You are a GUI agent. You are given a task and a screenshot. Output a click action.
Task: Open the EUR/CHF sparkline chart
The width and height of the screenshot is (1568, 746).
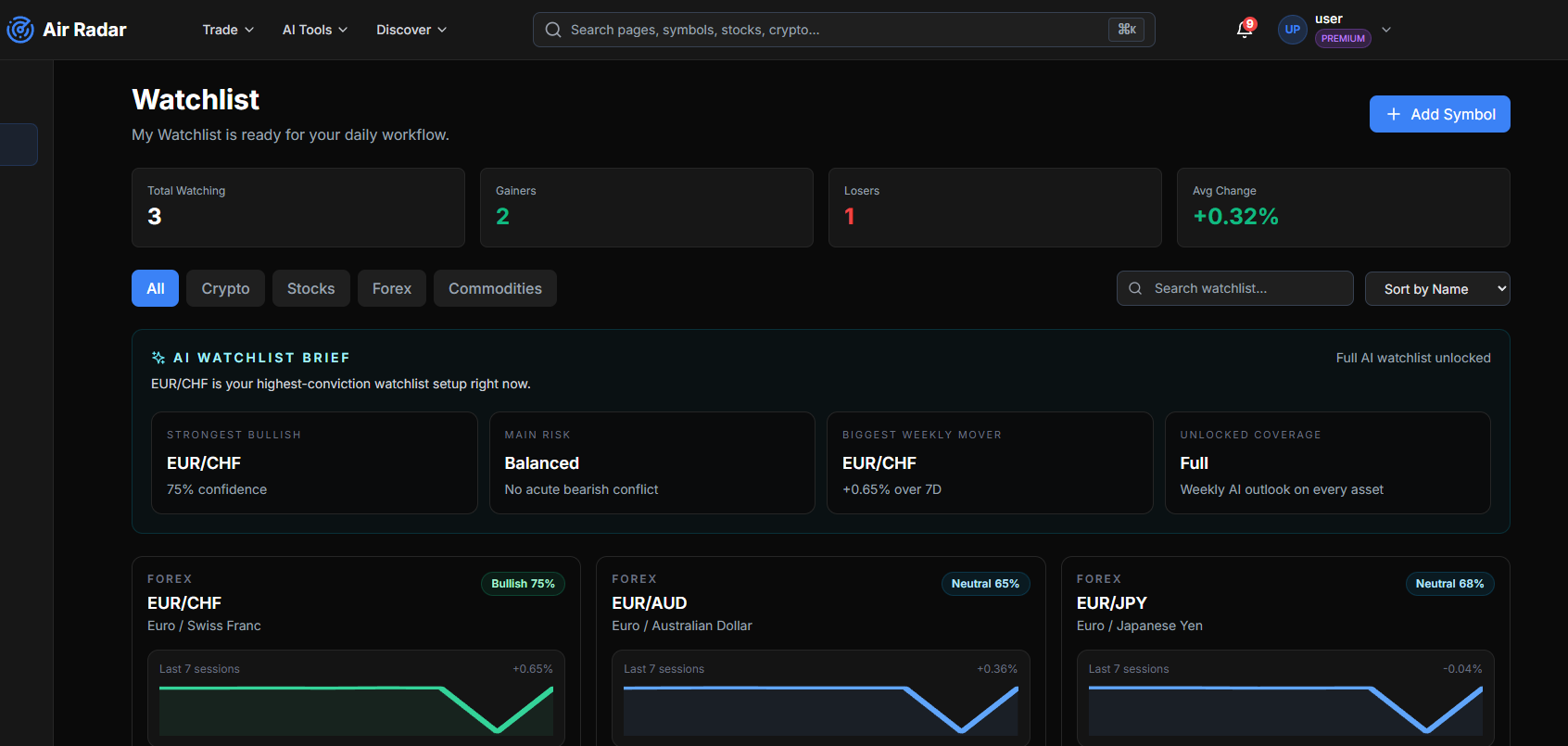356,710
